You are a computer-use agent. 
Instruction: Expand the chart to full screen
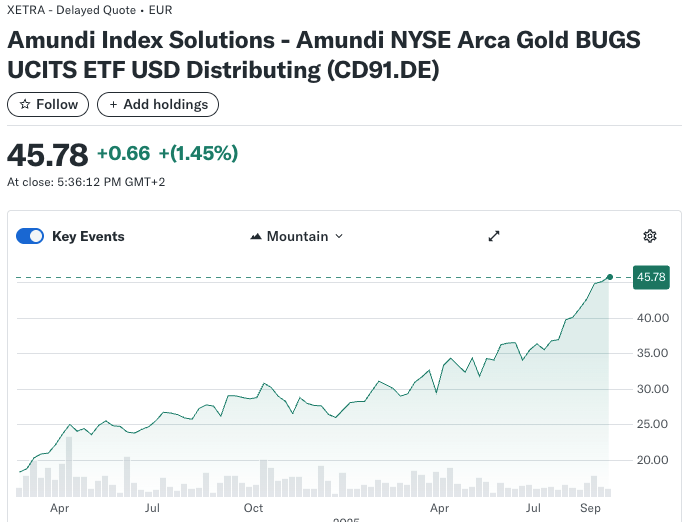click(493, 236)
